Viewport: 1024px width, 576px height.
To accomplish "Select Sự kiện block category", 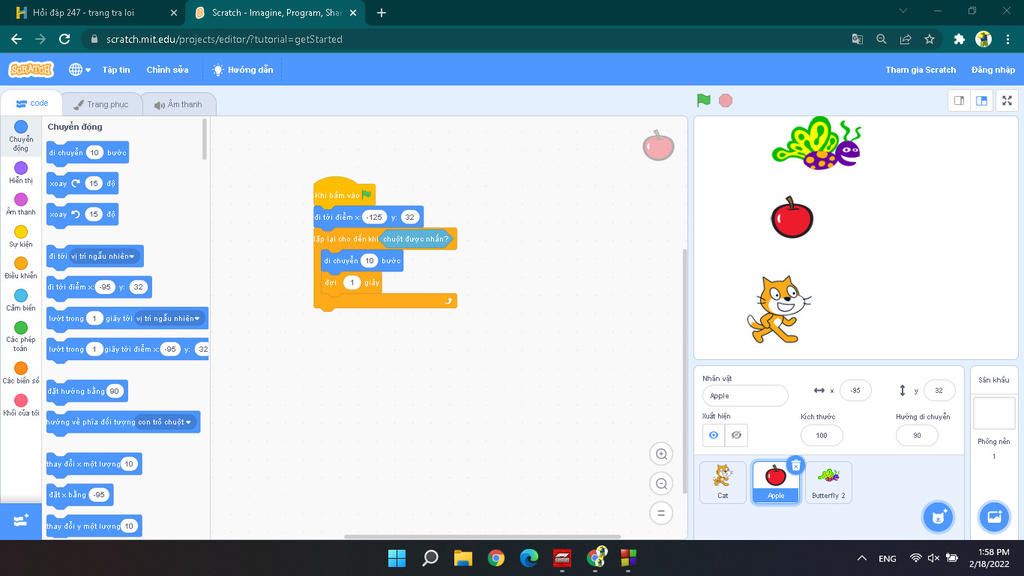I will [x=21, y=236].
